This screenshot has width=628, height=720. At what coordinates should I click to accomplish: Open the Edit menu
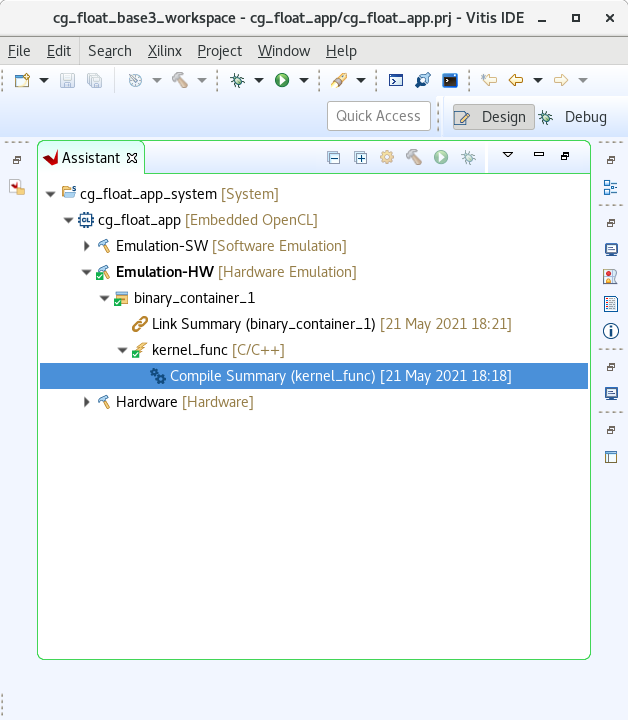tap(59, 51)
